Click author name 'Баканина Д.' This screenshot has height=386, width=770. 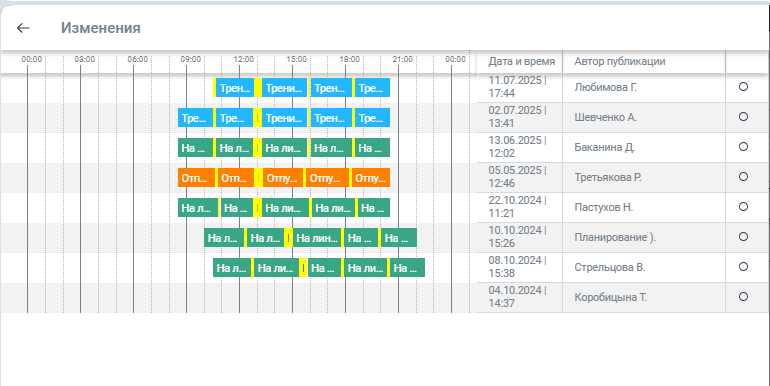605,147
